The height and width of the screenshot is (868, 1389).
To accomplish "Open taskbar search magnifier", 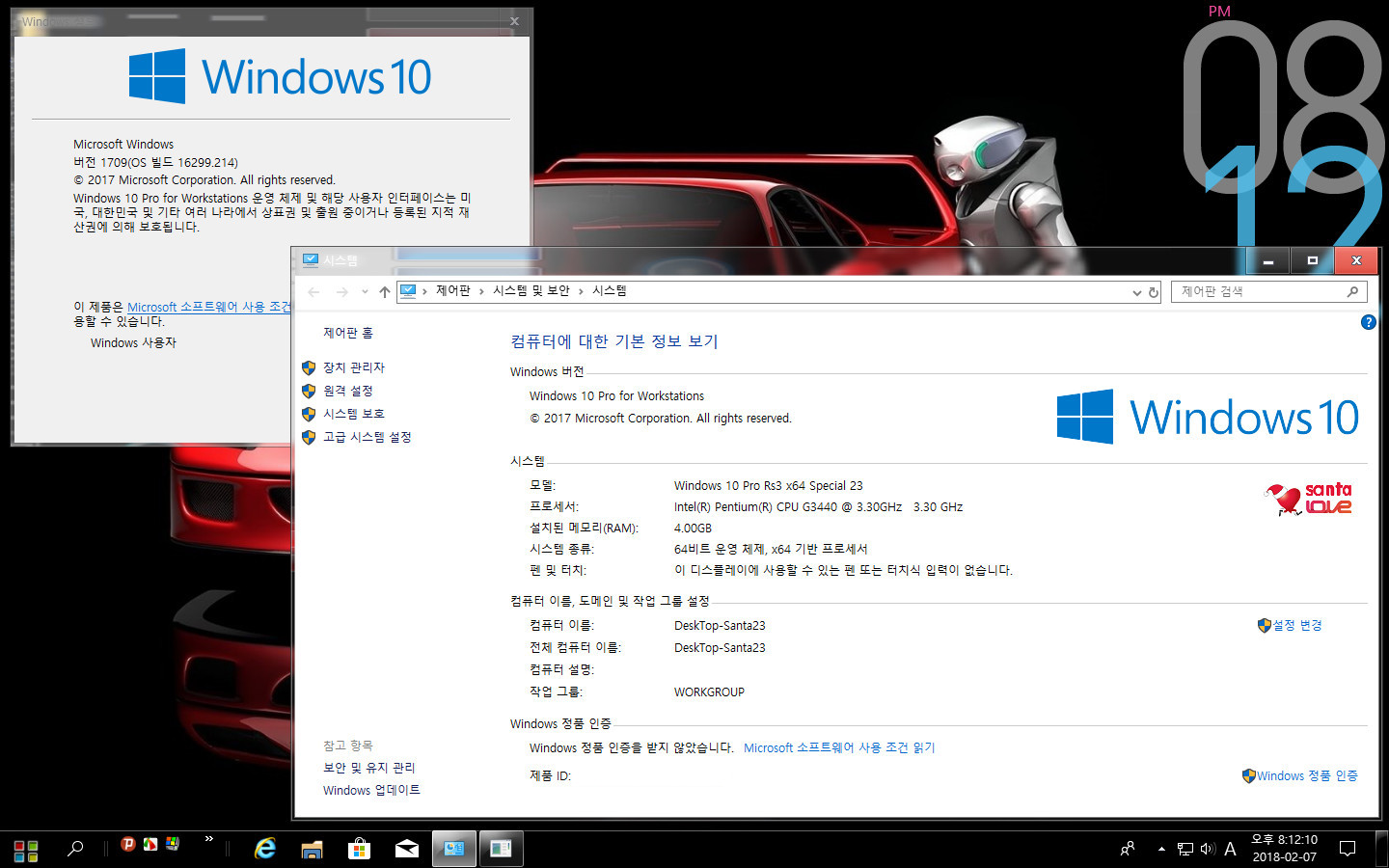I will (x=75, y=849).
